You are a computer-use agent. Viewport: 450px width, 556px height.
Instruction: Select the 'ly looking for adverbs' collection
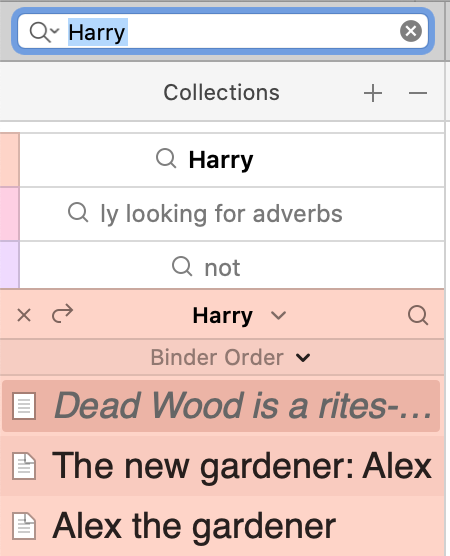point(232,214)
